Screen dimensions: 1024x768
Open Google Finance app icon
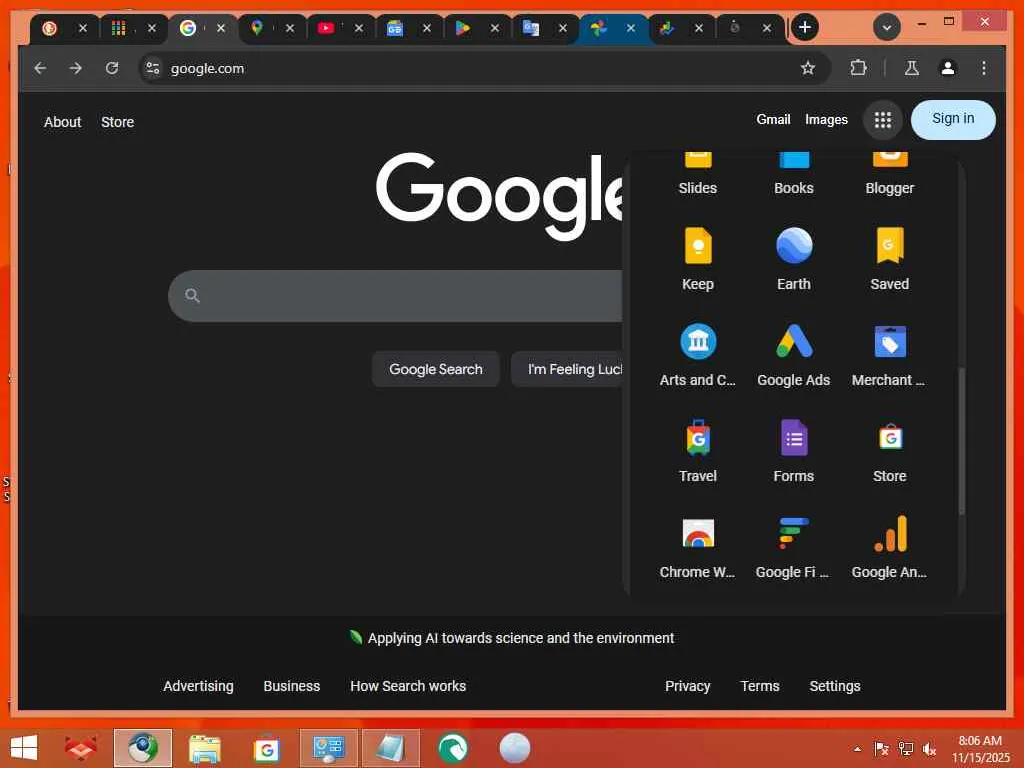point(793,547)
